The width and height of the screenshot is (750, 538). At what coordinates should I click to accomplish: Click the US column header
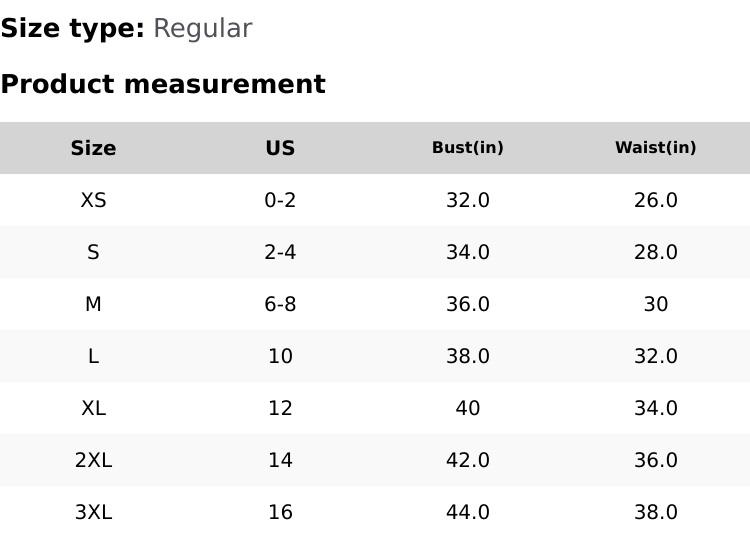280,148
